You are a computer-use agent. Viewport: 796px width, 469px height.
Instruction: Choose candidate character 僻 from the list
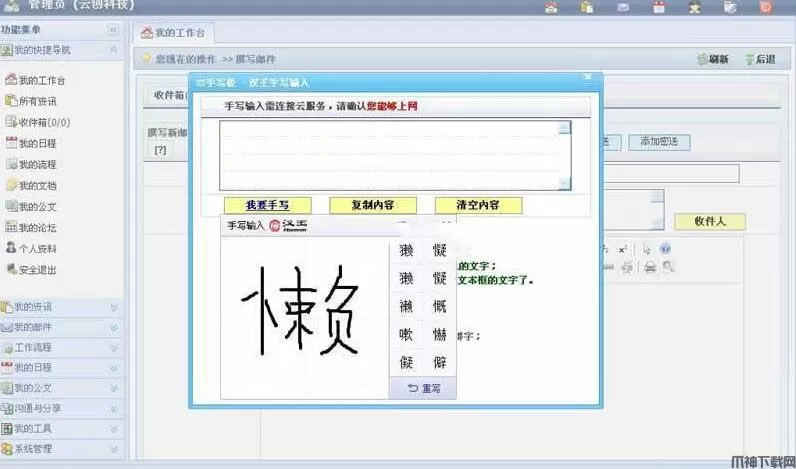440,362
